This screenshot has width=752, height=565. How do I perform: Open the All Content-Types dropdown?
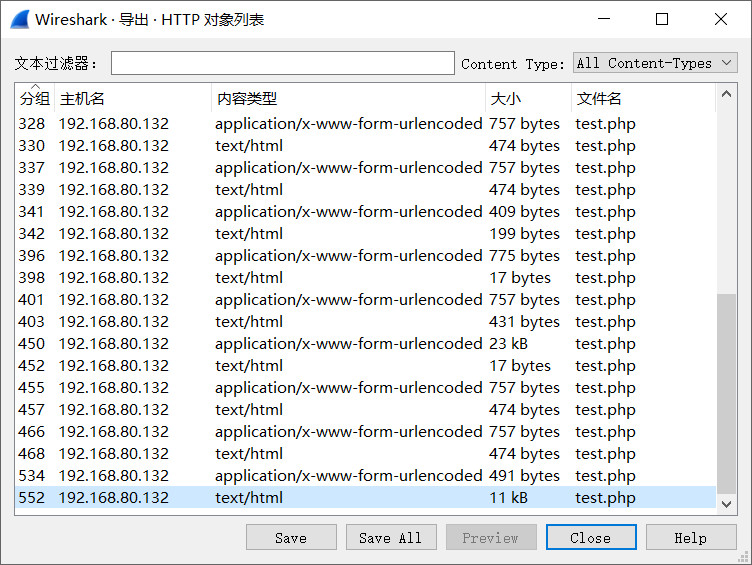tap(655, 63)
